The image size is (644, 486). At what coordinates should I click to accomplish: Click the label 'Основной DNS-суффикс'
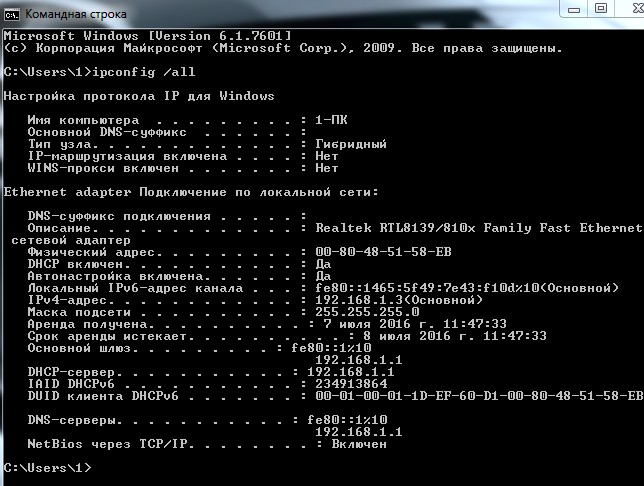(107, 132)
